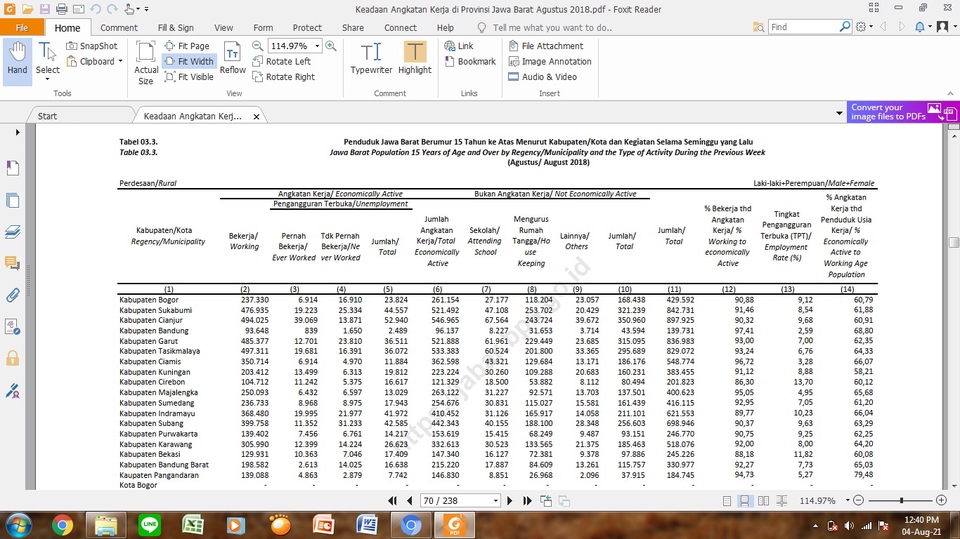This screenshot has height=539, width=960.
Task: Print the document via quick access toolbar
Action: [x=61, y=9]
